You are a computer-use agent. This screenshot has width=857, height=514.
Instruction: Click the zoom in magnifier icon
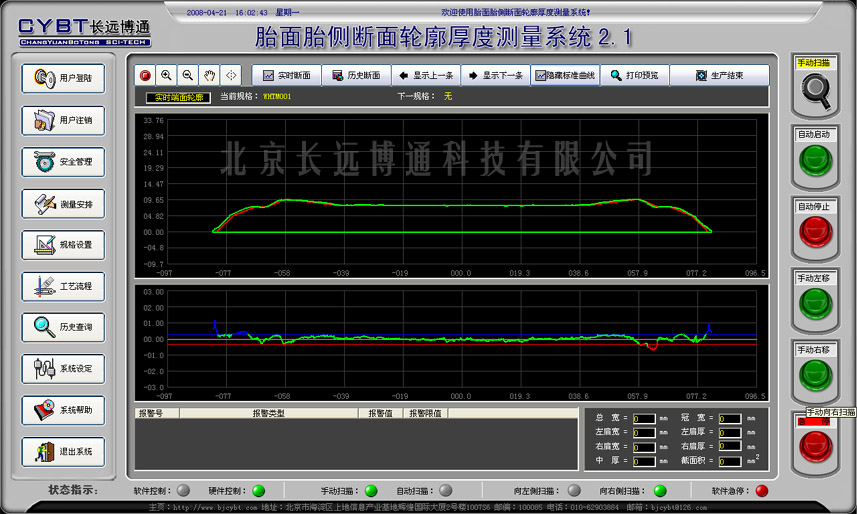click(x=166, y=75)
